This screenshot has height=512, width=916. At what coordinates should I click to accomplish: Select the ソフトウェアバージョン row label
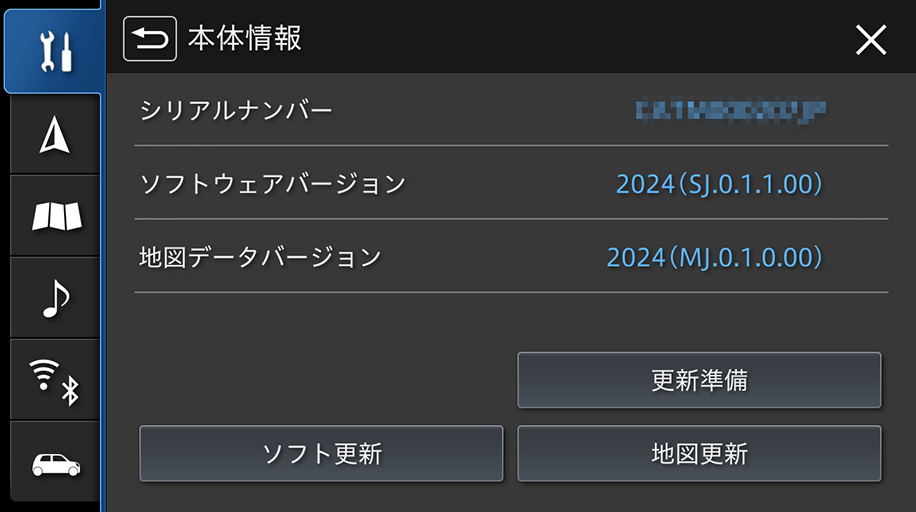coord(272,184)
